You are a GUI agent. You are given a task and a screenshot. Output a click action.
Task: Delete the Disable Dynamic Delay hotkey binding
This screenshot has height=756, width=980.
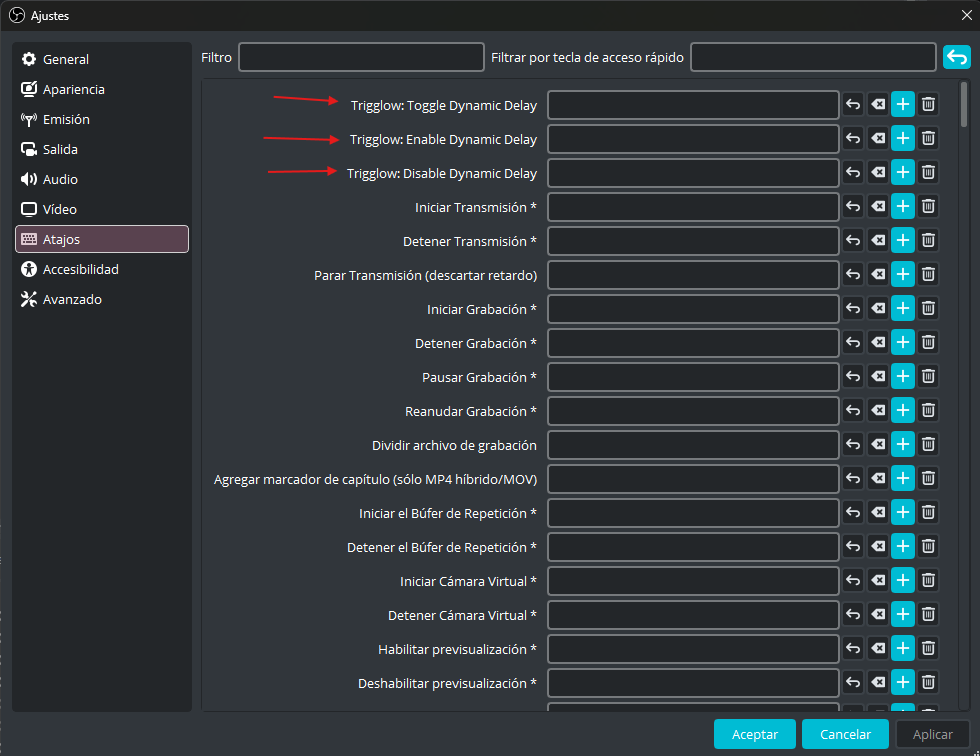pyautogui.click(x=928, y=172)
